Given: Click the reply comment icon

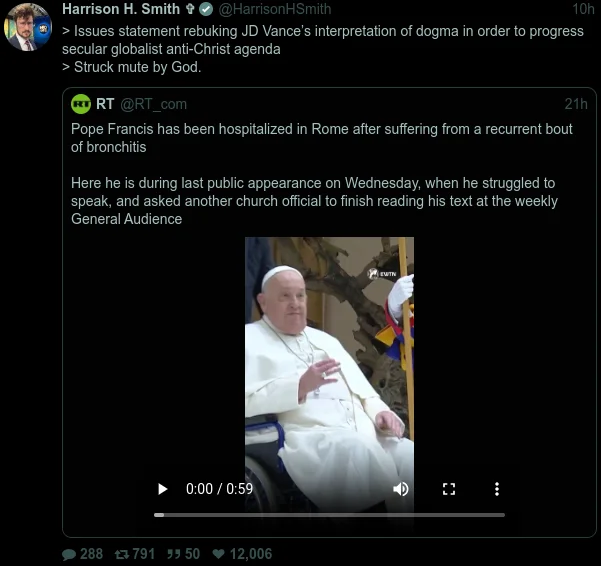Looking at the screenshot, I should point(69,554).
